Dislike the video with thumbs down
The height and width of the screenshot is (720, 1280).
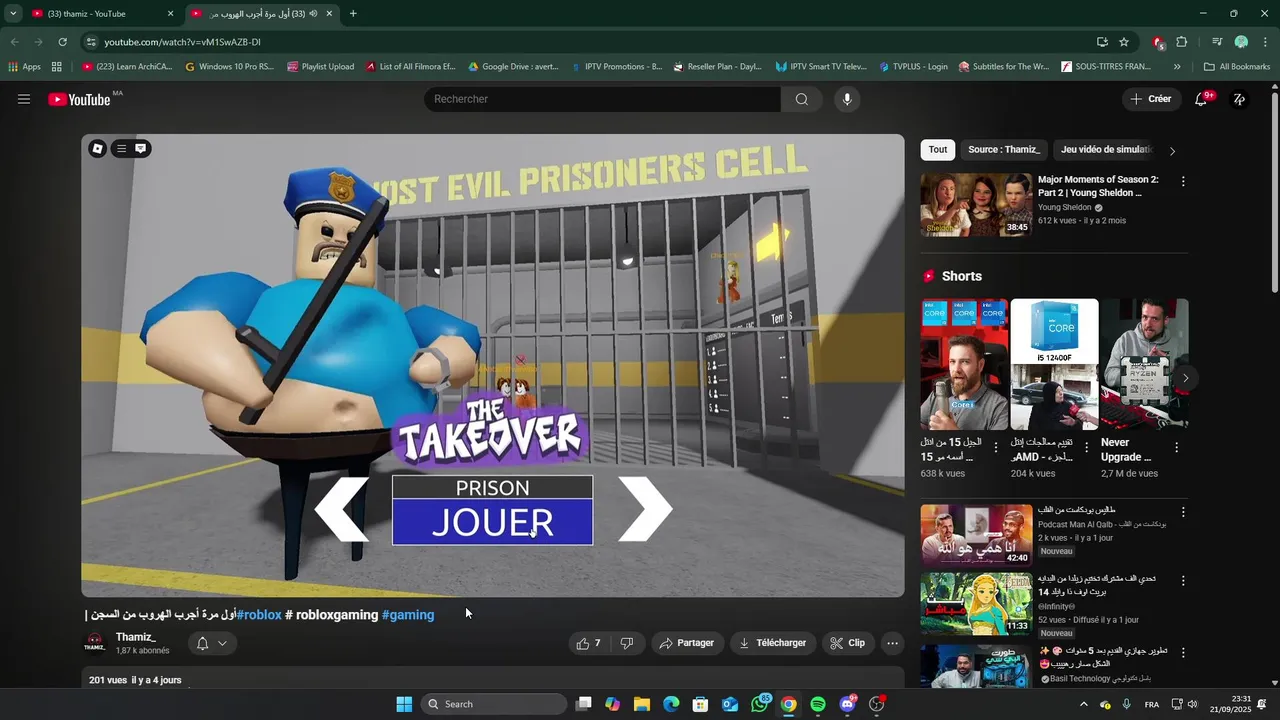click(x=627, y=643)
